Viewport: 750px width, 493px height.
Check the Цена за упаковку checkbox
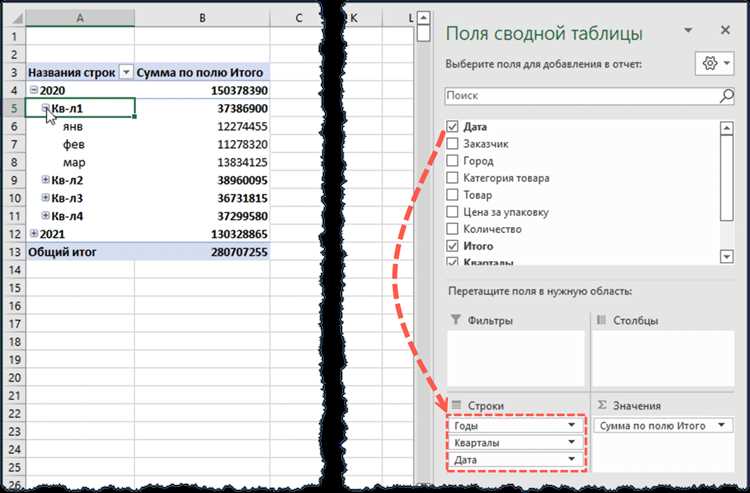tap(452, 212)
